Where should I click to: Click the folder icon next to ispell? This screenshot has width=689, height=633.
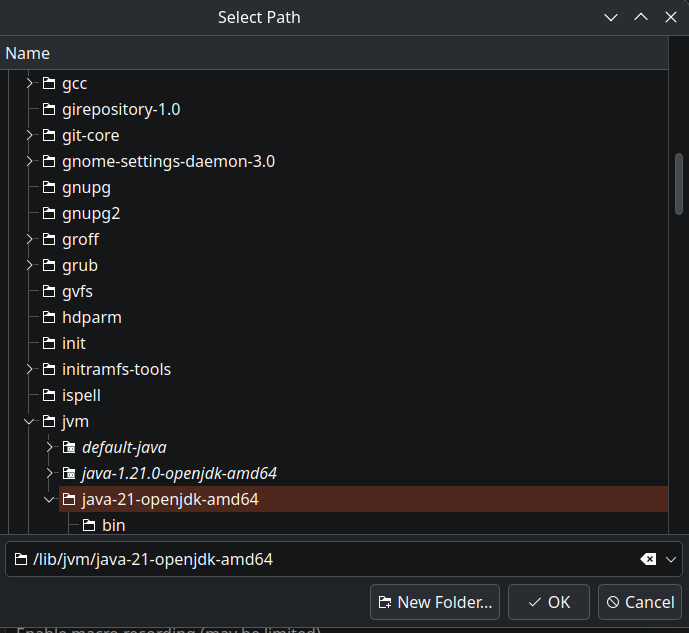[x=49, y=395]
